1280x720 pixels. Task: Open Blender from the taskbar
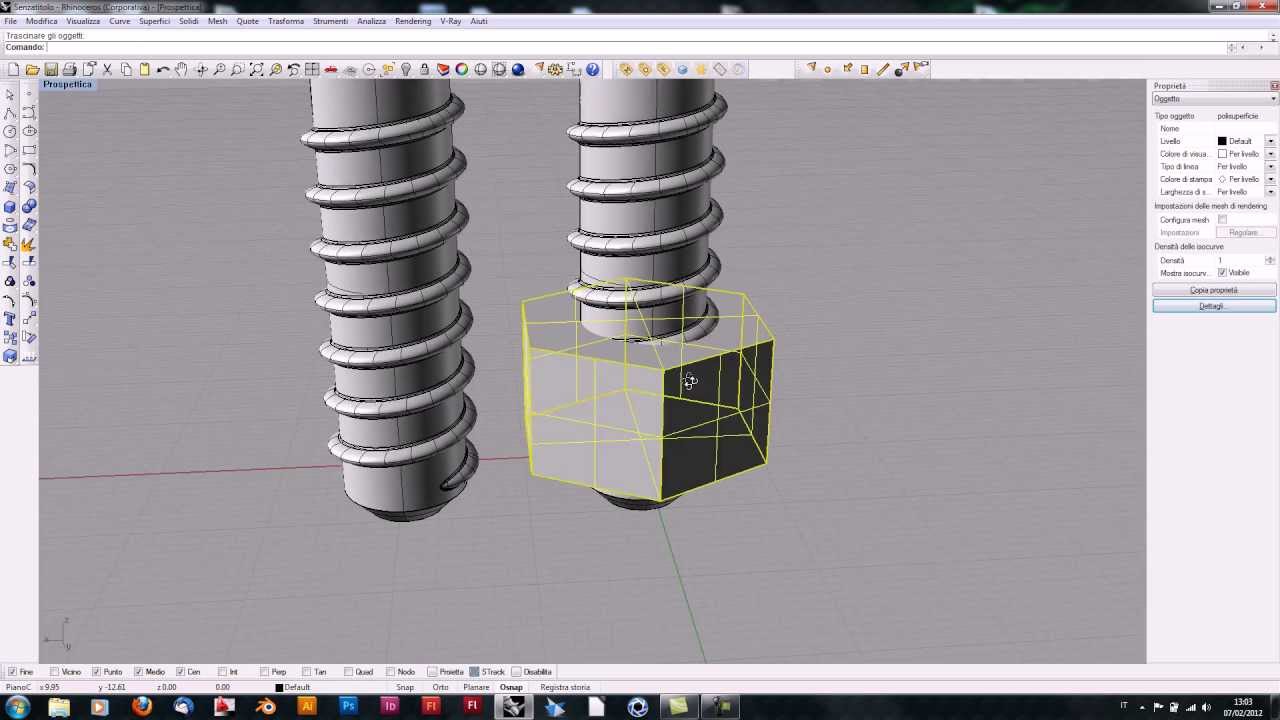tap(265, 707)
